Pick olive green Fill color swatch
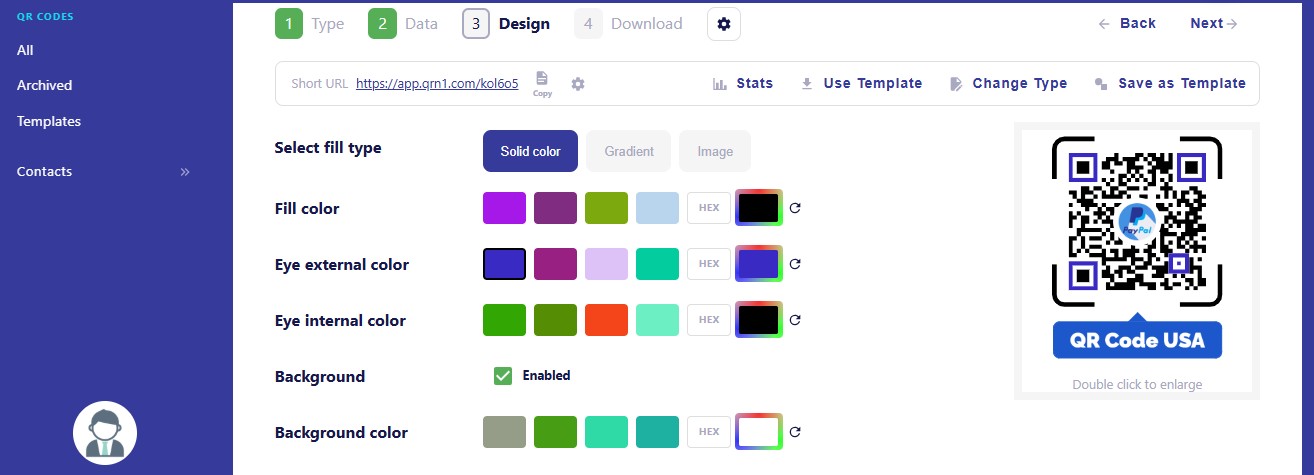This screenshot has height=475, width=1314. coord(606,208)
